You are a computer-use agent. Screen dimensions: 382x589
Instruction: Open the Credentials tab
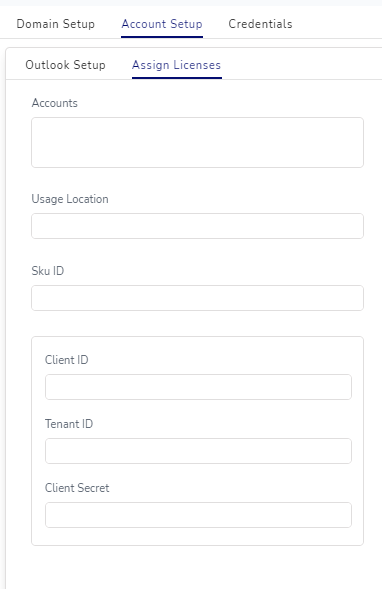260,24
